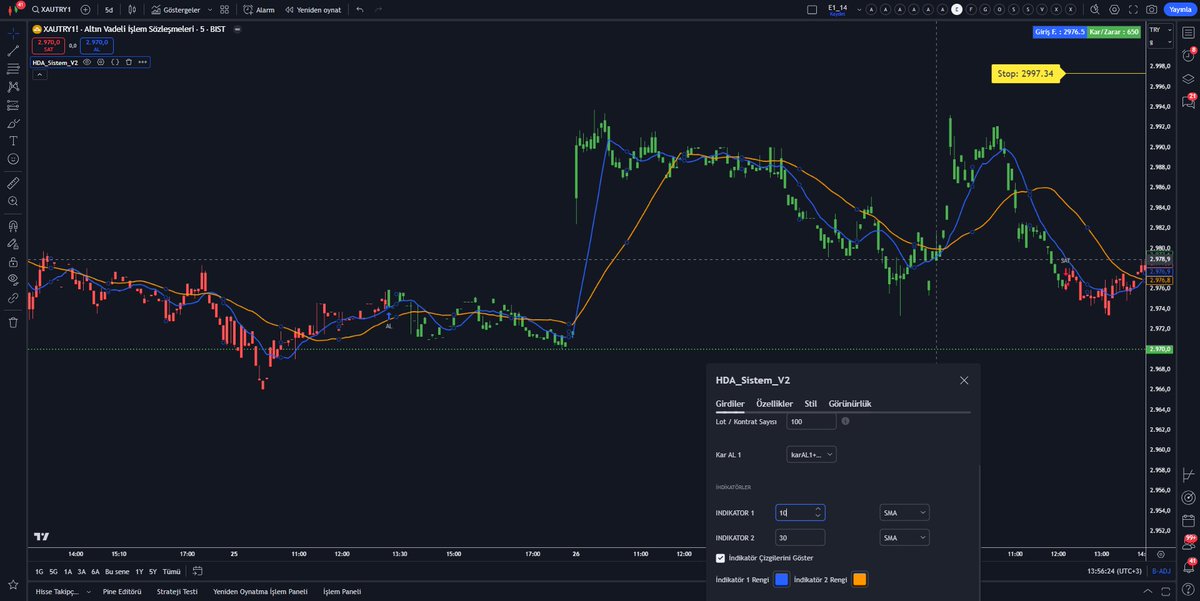Open INDIKATOR 2 SMA type dropdown

(x=904, y=538)
